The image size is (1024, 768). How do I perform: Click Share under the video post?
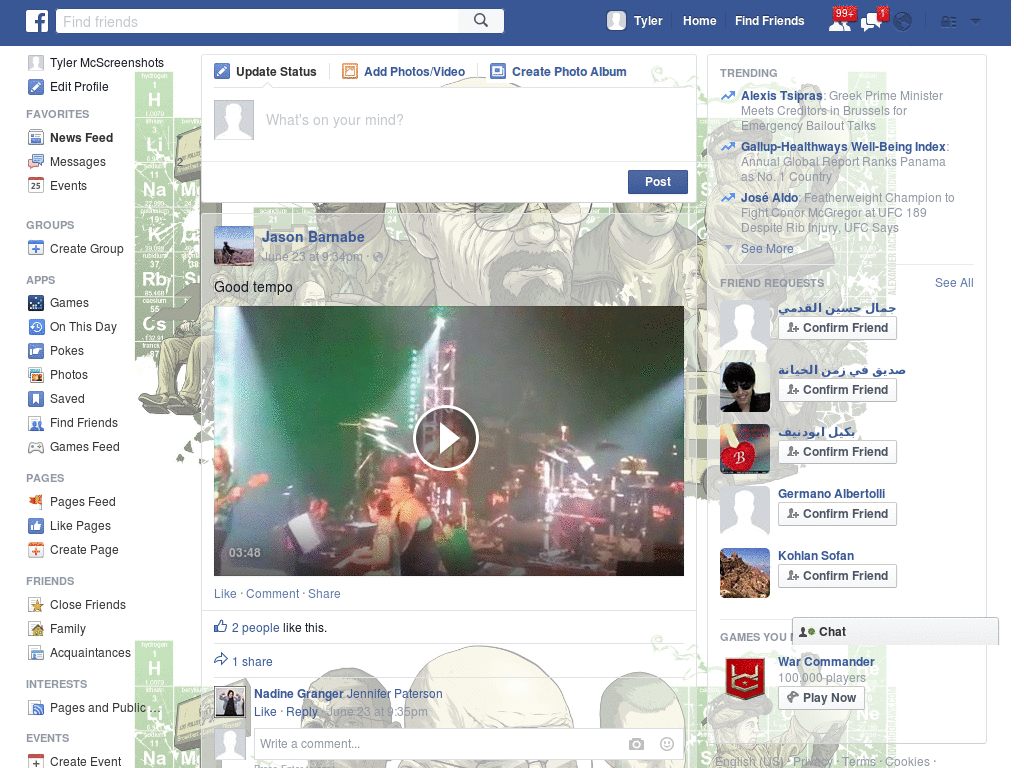click(324, 594)
